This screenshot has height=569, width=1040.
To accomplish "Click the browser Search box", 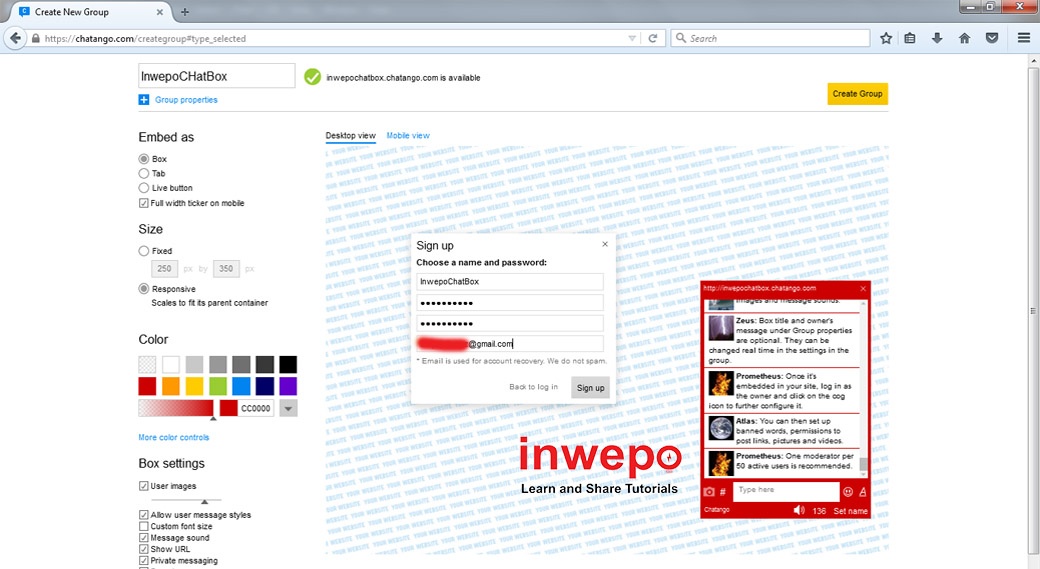I will pyautogui.click(x=770, y=38).
